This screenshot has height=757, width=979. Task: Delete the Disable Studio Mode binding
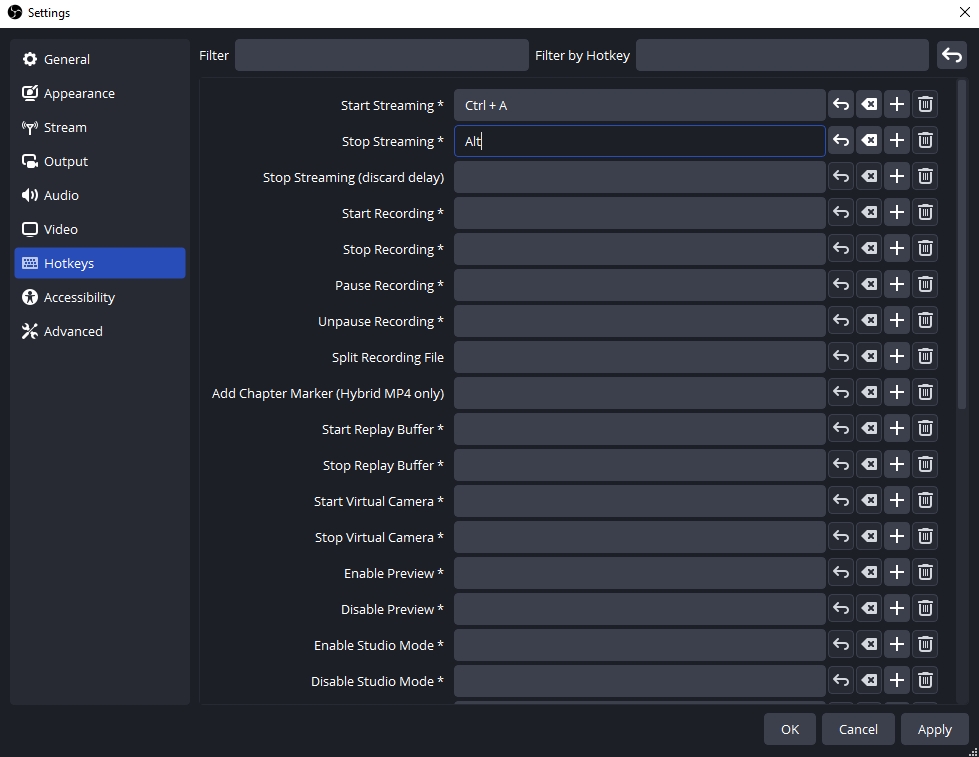coord(925,681)
